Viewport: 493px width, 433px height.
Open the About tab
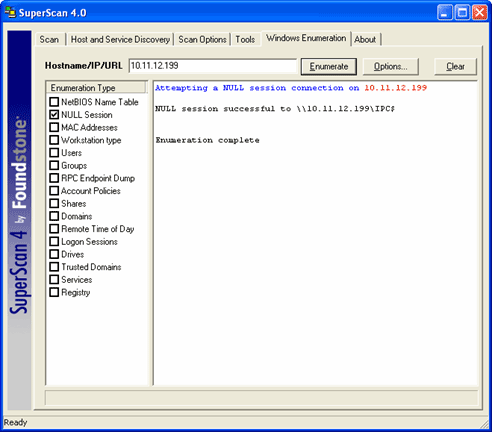pos(365,39)
